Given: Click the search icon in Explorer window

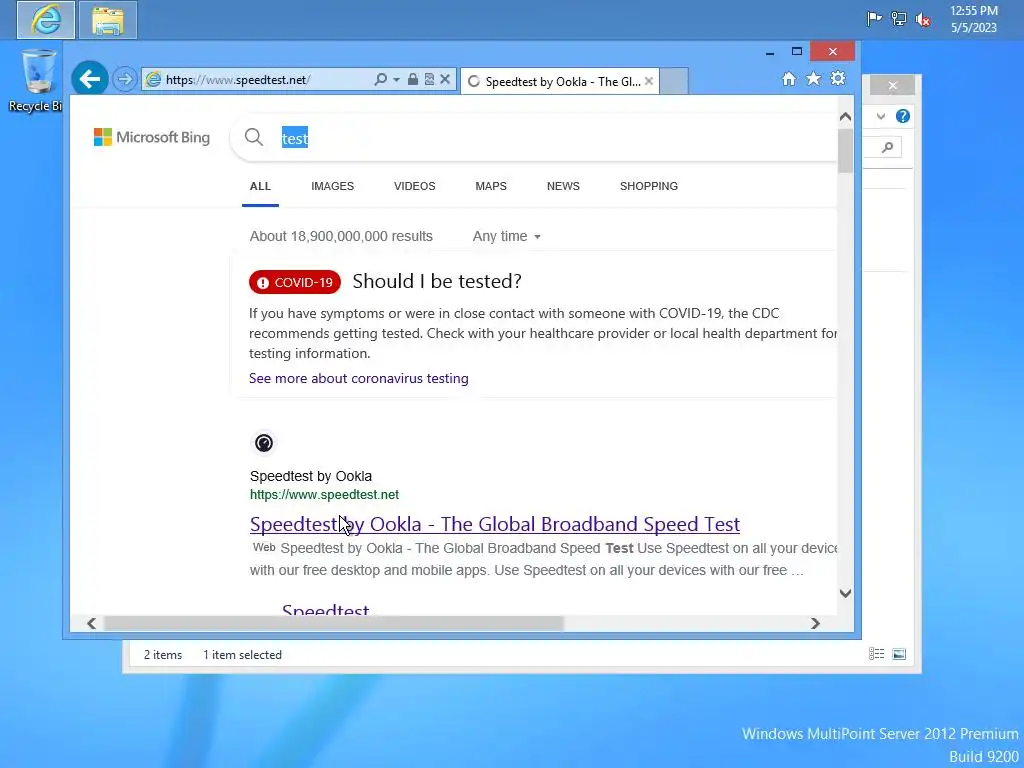Looking at the screenshot, I should [x=887, y=147].
